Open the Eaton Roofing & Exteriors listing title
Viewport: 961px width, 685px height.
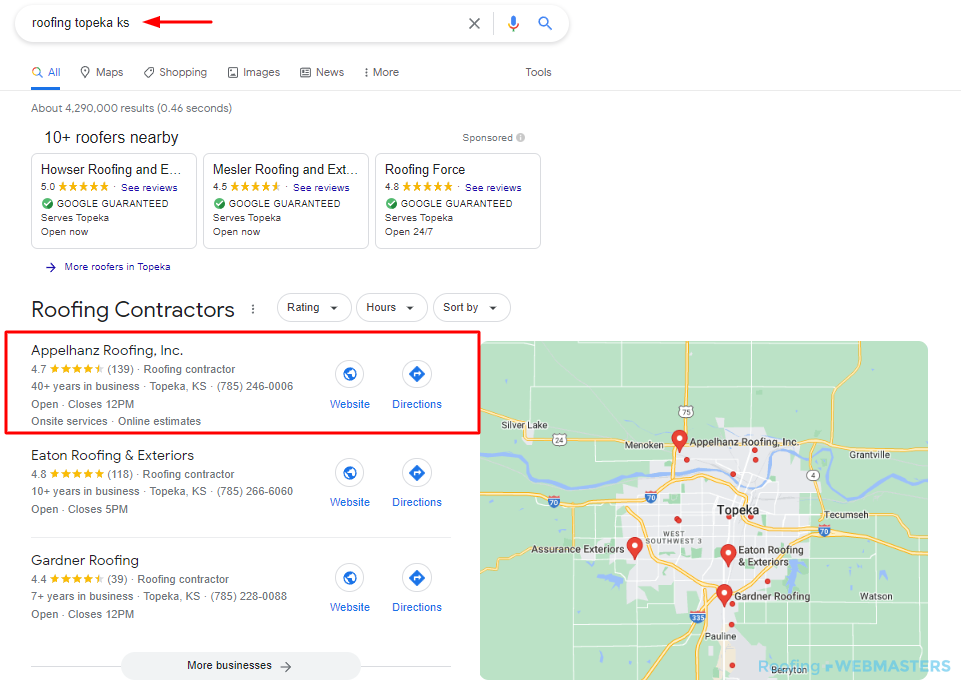coord(112,455)
